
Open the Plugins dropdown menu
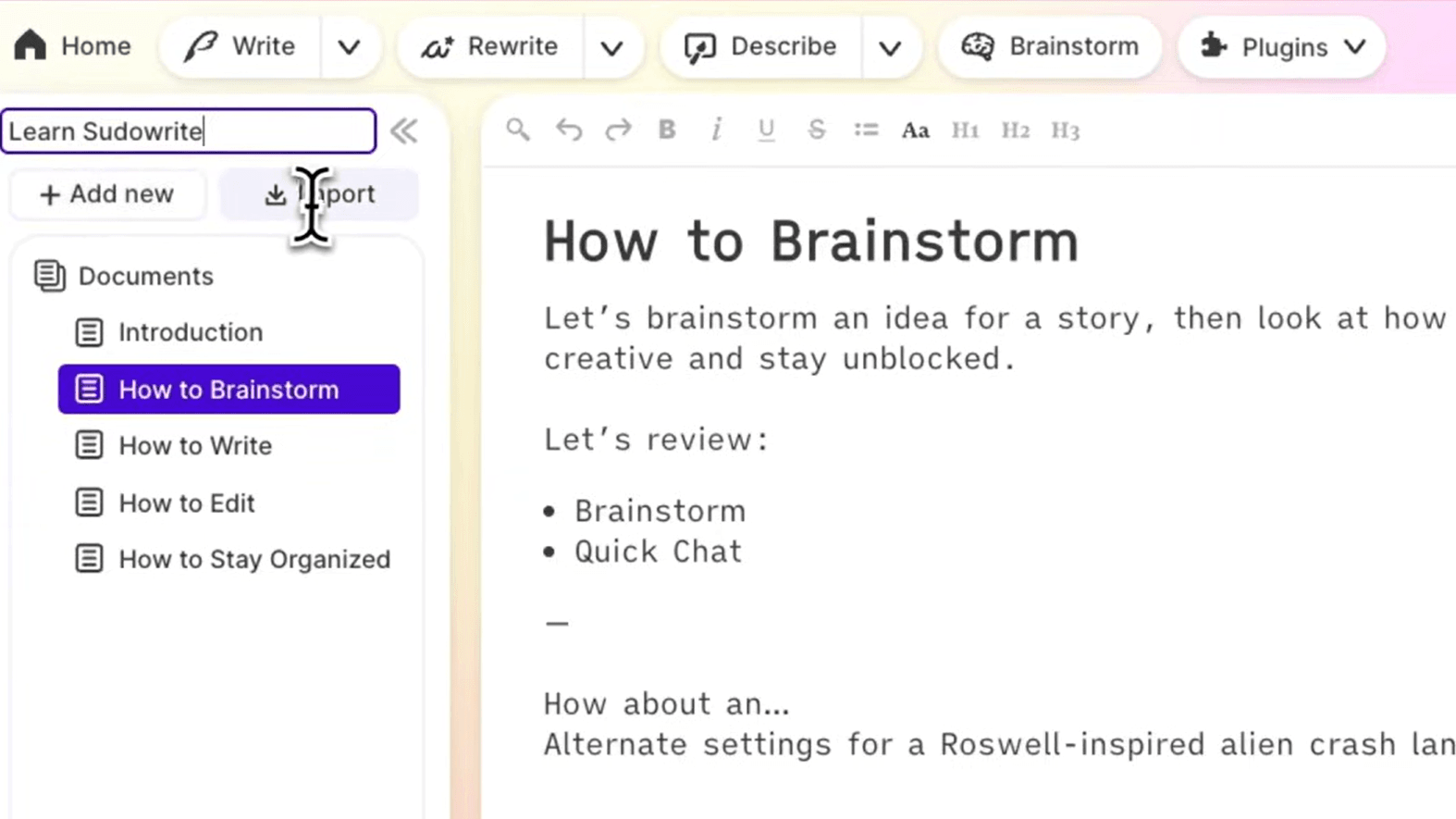(x=1282, y=46)
